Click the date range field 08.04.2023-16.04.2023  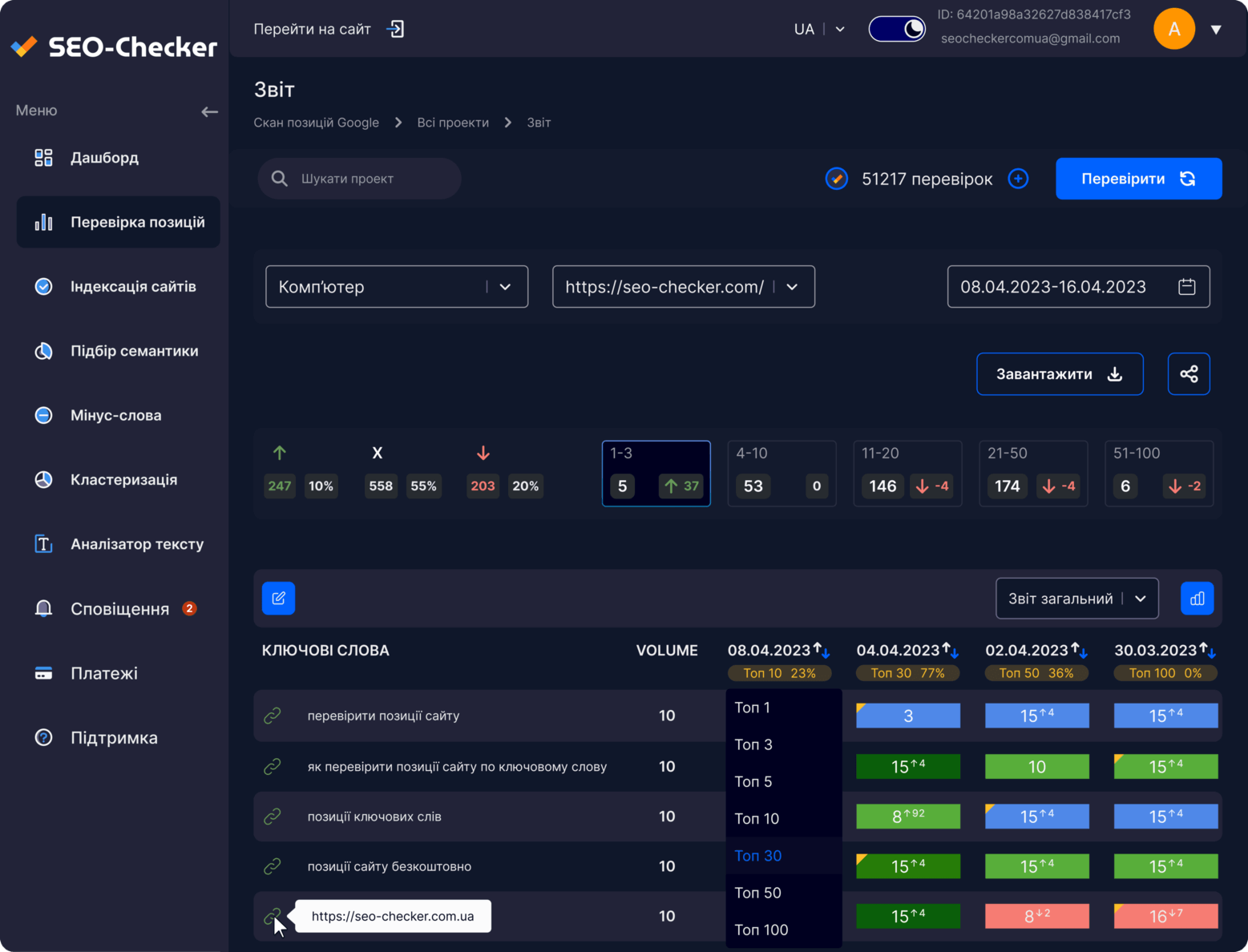[1078, 287]
